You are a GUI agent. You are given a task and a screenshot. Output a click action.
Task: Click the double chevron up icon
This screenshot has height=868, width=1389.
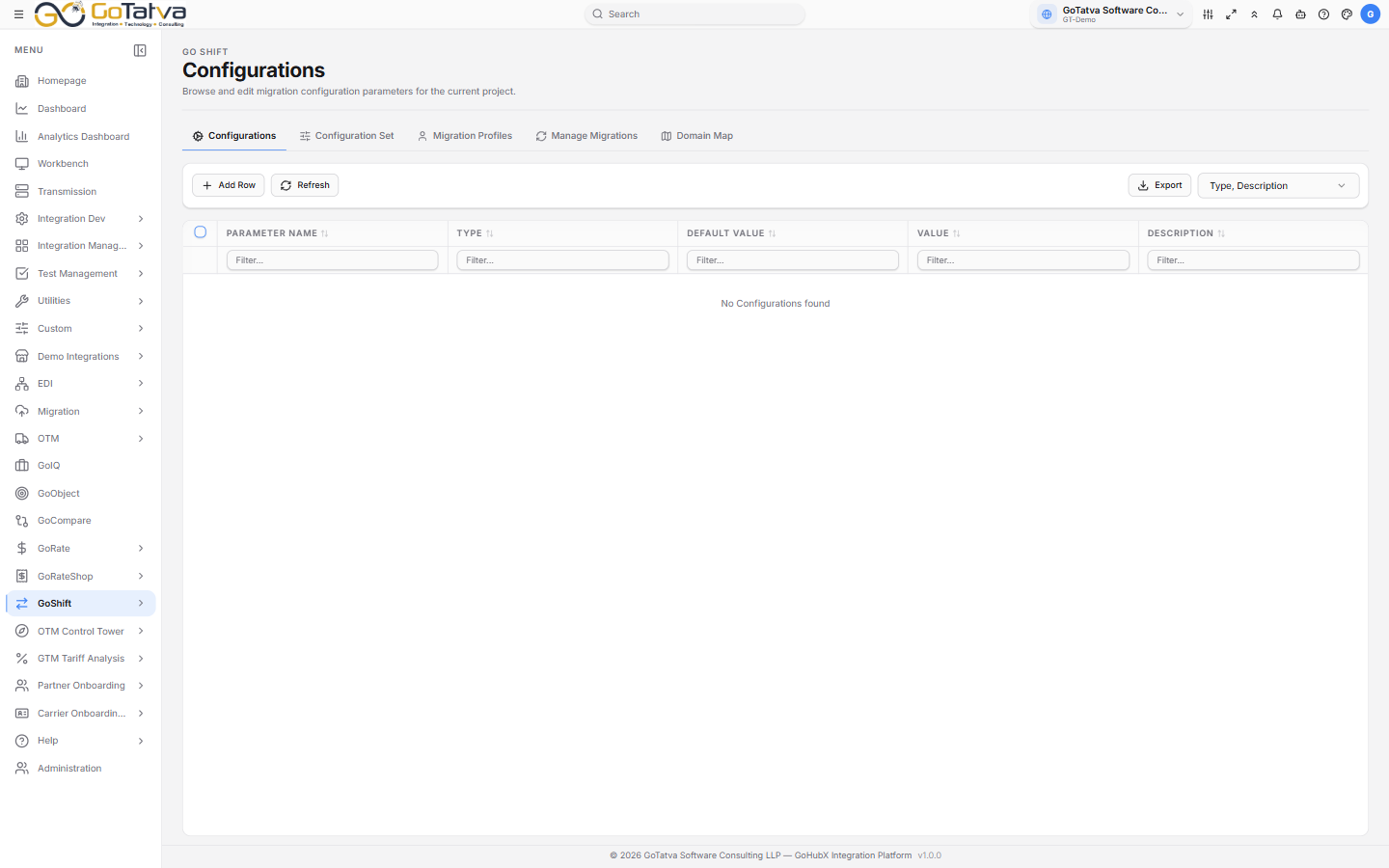1254,14
